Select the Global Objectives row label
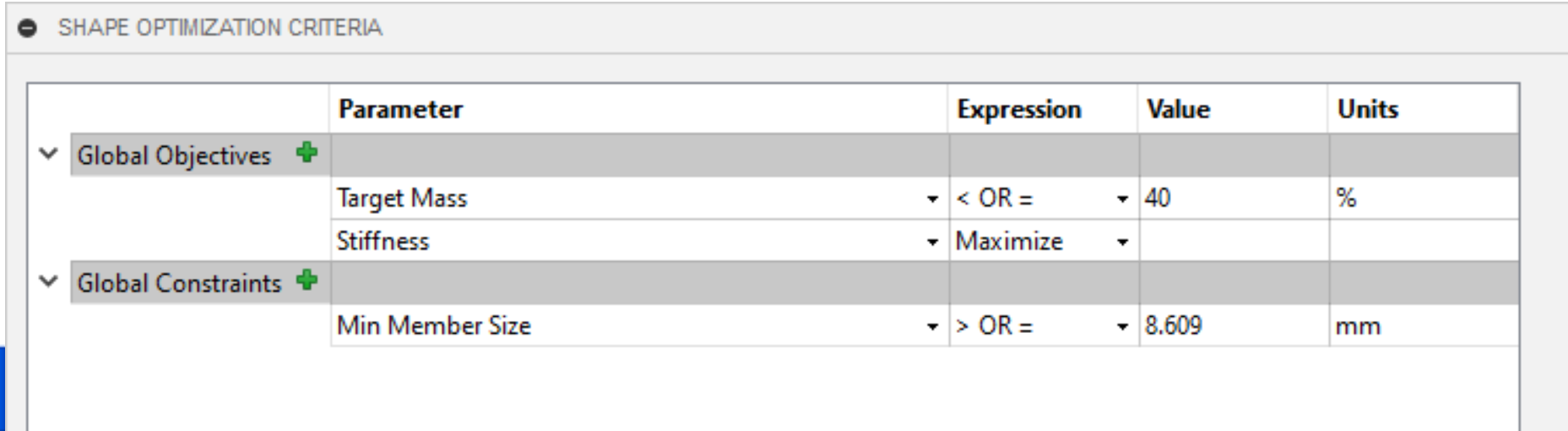 (174, 155)
